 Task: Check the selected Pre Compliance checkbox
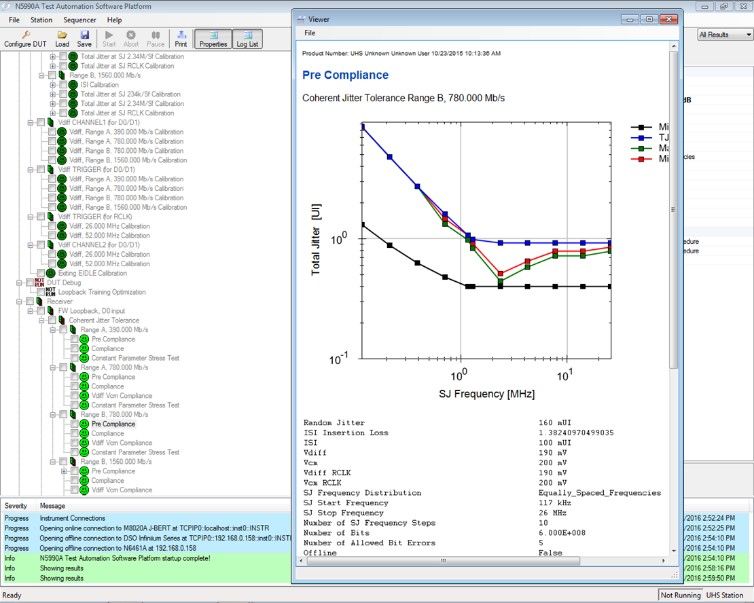(x=74, y=424)
